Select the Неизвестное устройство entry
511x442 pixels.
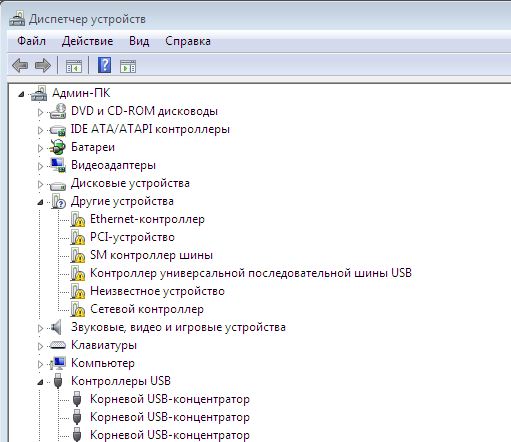point(157,291)
